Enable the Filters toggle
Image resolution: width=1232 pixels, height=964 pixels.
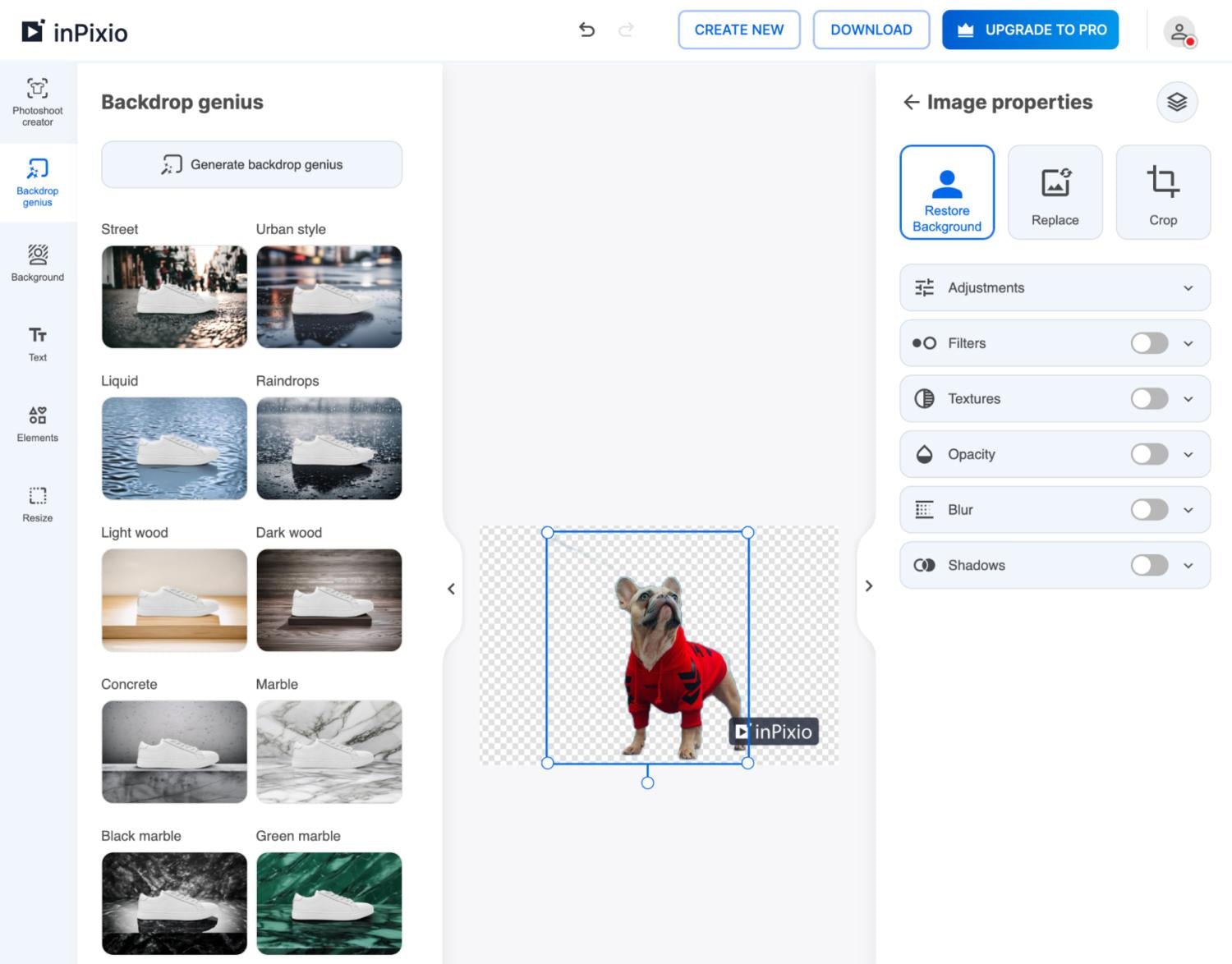[x=1148, y=343]
